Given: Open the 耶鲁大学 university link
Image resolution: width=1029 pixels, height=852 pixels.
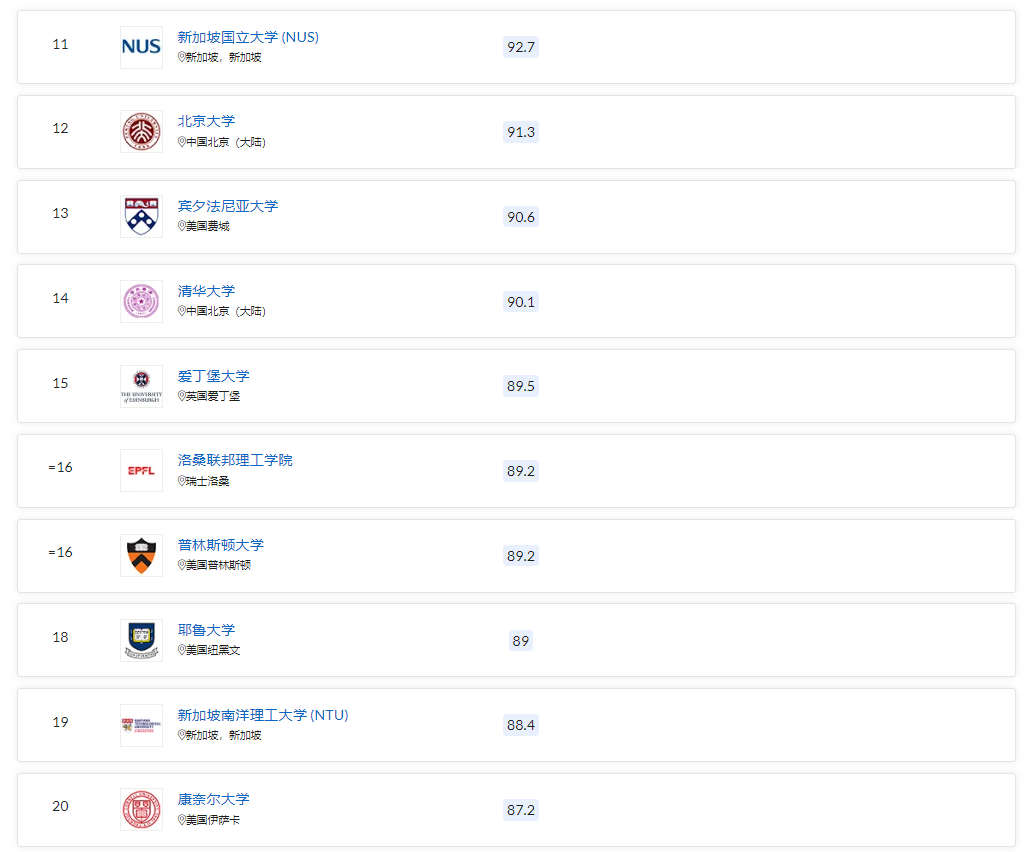Looking at the screenshot, I should point(206,630).
